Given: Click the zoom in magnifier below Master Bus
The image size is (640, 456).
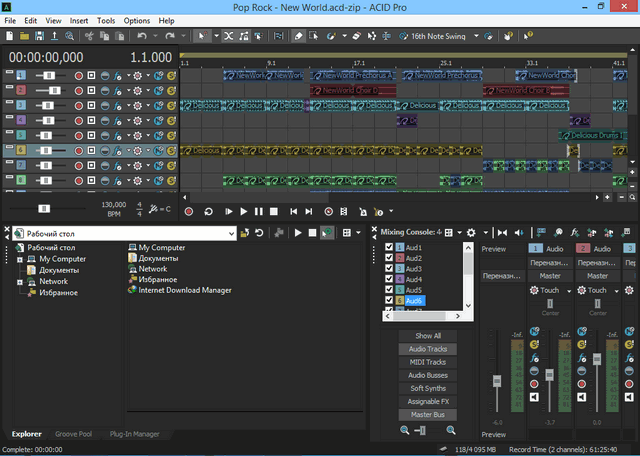Looking at the screenshot, I should tap(451, 429).
